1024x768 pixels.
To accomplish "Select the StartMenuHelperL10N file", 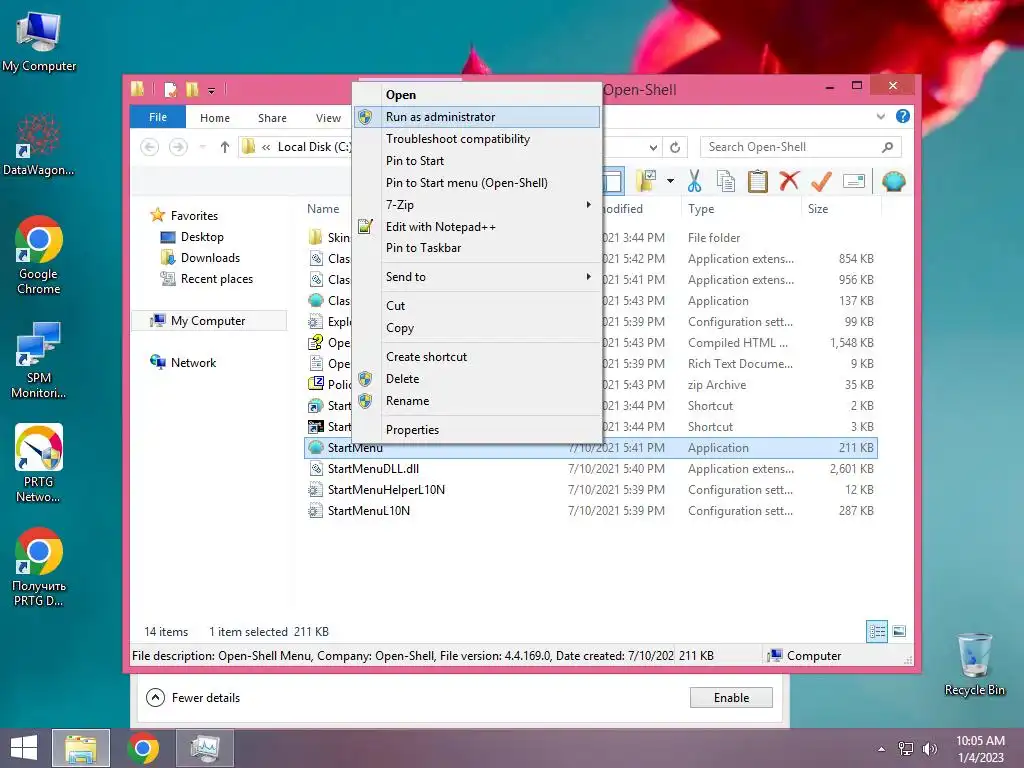I will 591,490.
